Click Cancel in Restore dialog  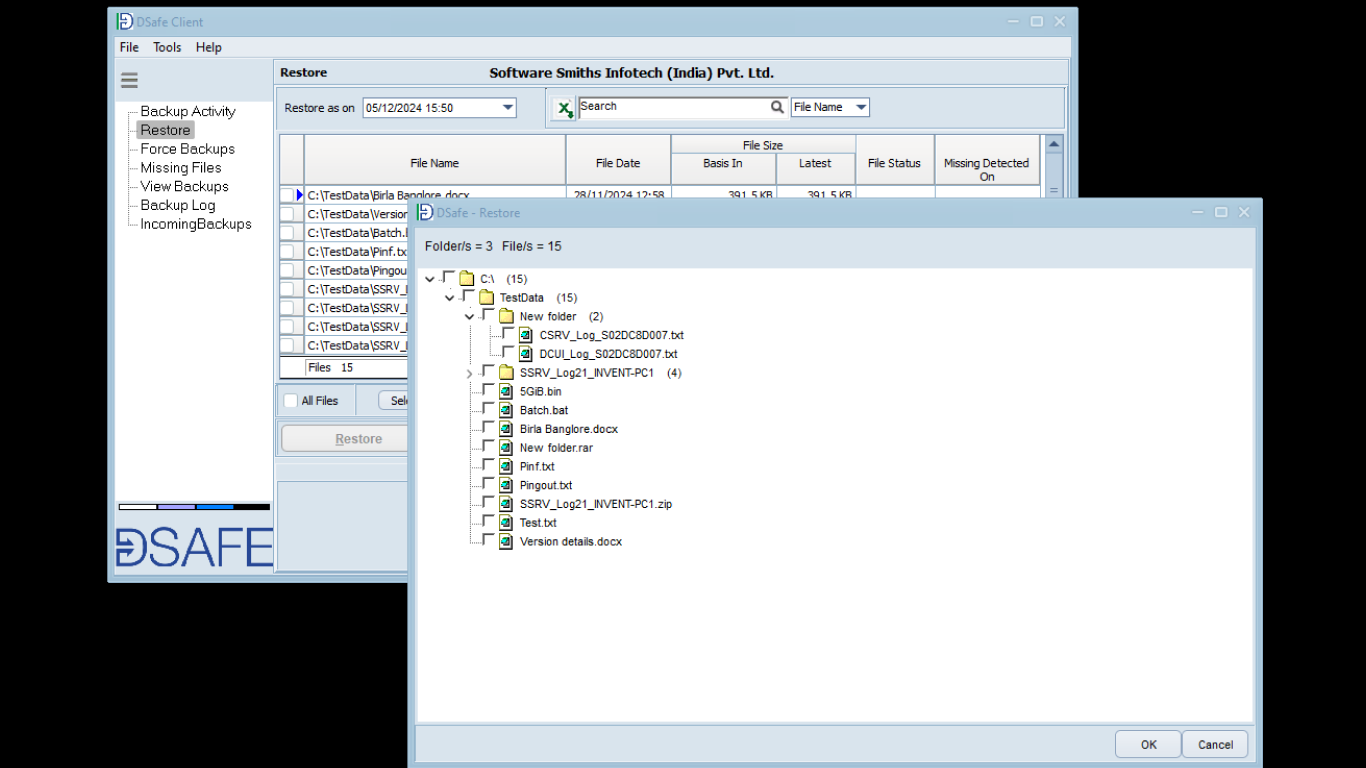click(x=1215, y=744)
